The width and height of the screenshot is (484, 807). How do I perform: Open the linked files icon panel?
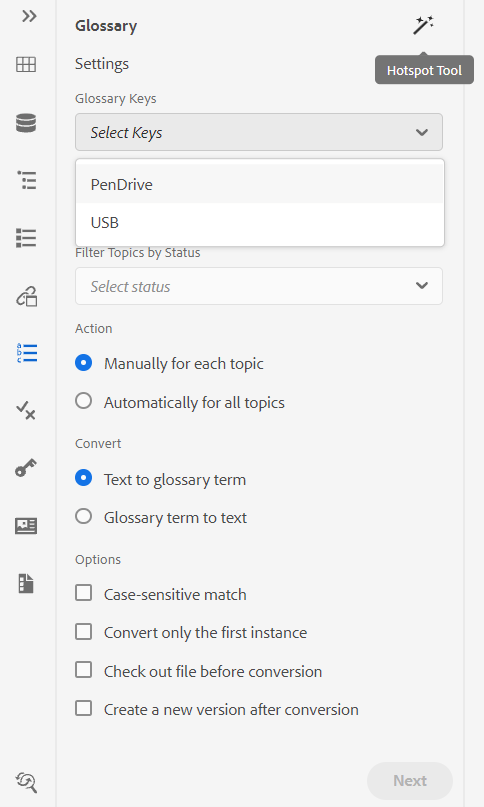26,297
